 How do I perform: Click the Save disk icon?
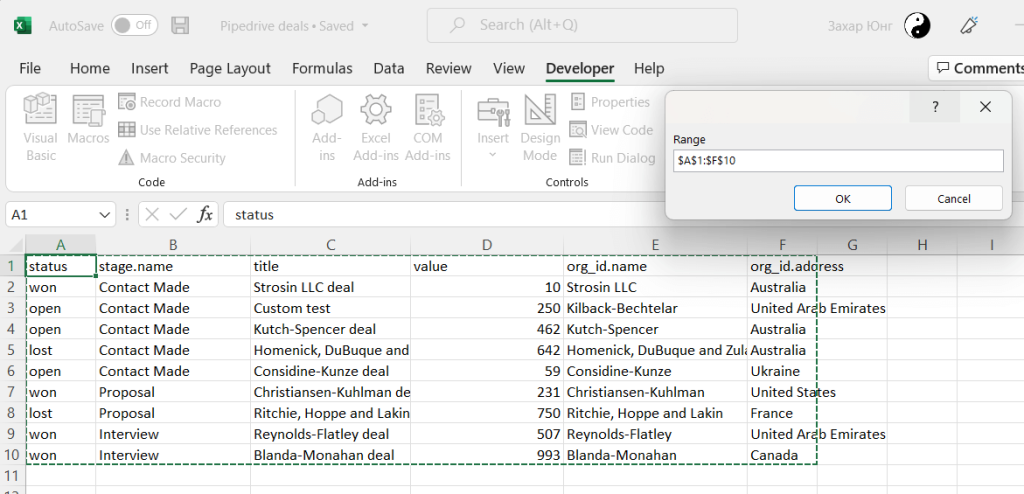(x=180, y=25)
